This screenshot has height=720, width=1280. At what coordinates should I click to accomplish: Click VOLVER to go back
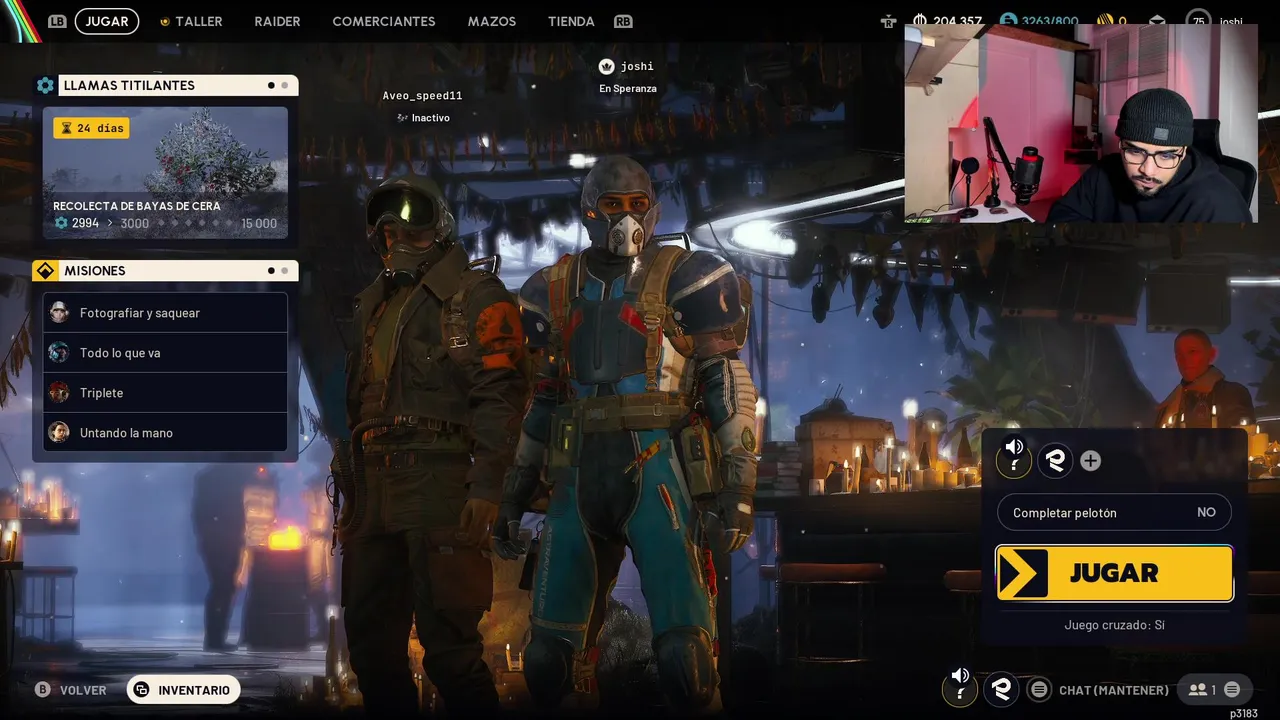[x=83, y=690]
